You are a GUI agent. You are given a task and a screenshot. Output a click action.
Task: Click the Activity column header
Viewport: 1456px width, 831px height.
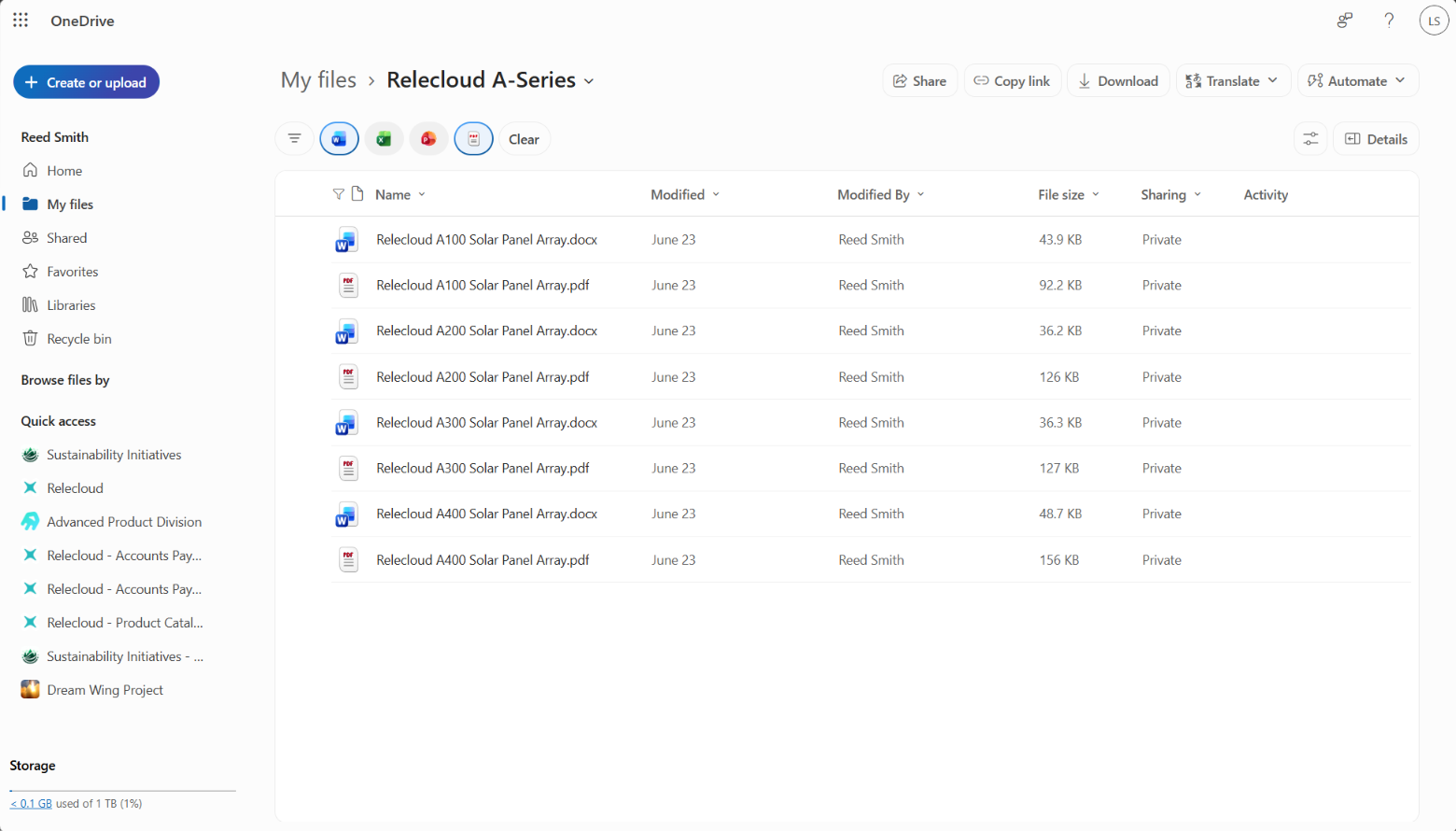coord(1266,194)
